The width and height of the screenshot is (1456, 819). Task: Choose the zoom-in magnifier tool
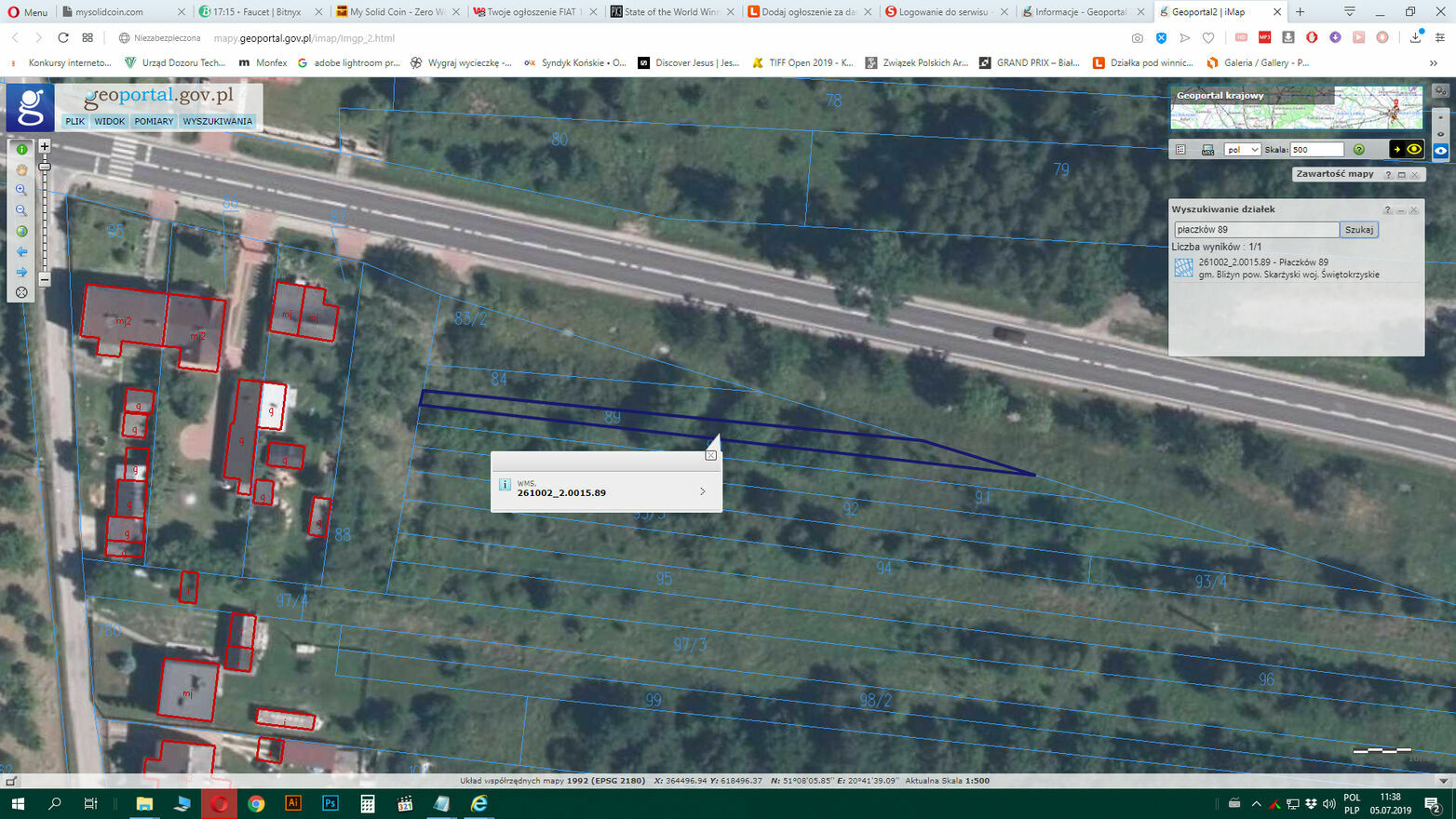21,190
